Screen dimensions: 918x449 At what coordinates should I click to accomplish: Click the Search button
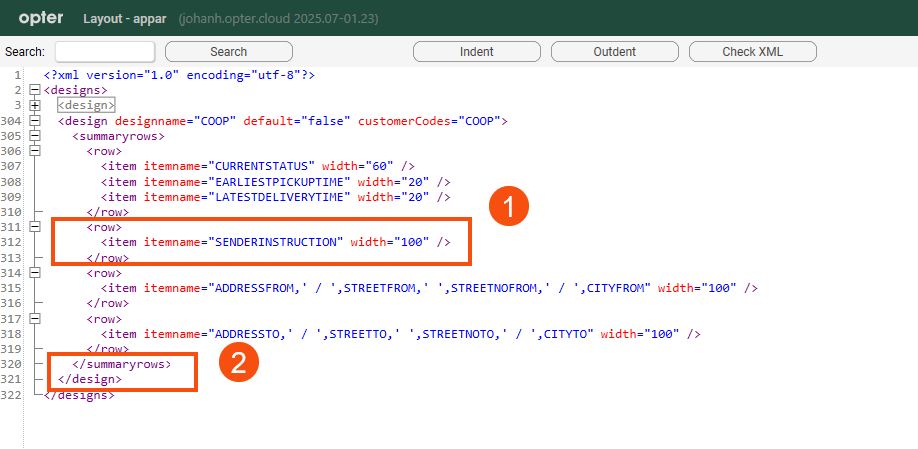228,52
